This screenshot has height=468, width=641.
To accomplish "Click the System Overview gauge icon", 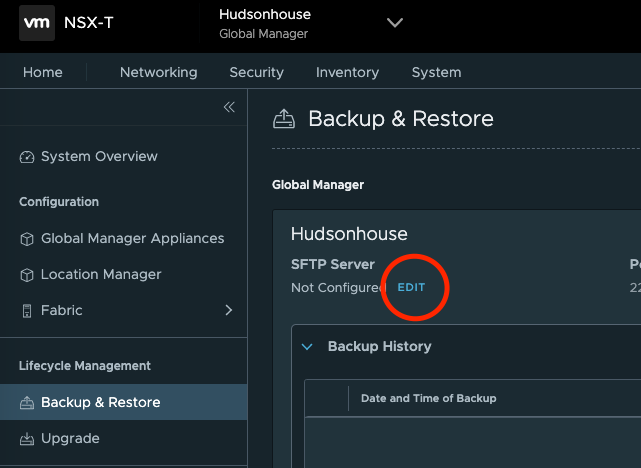I will click(27, 157).
